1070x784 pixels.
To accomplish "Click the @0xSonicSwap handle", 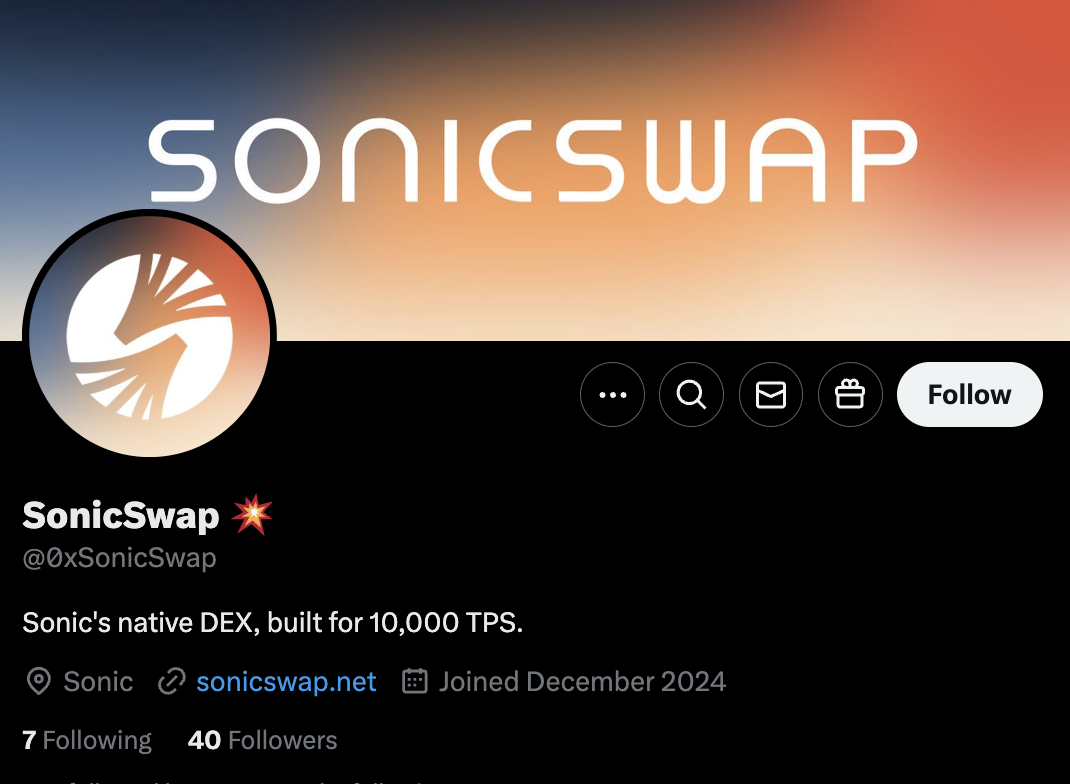I will pos(119,558).
